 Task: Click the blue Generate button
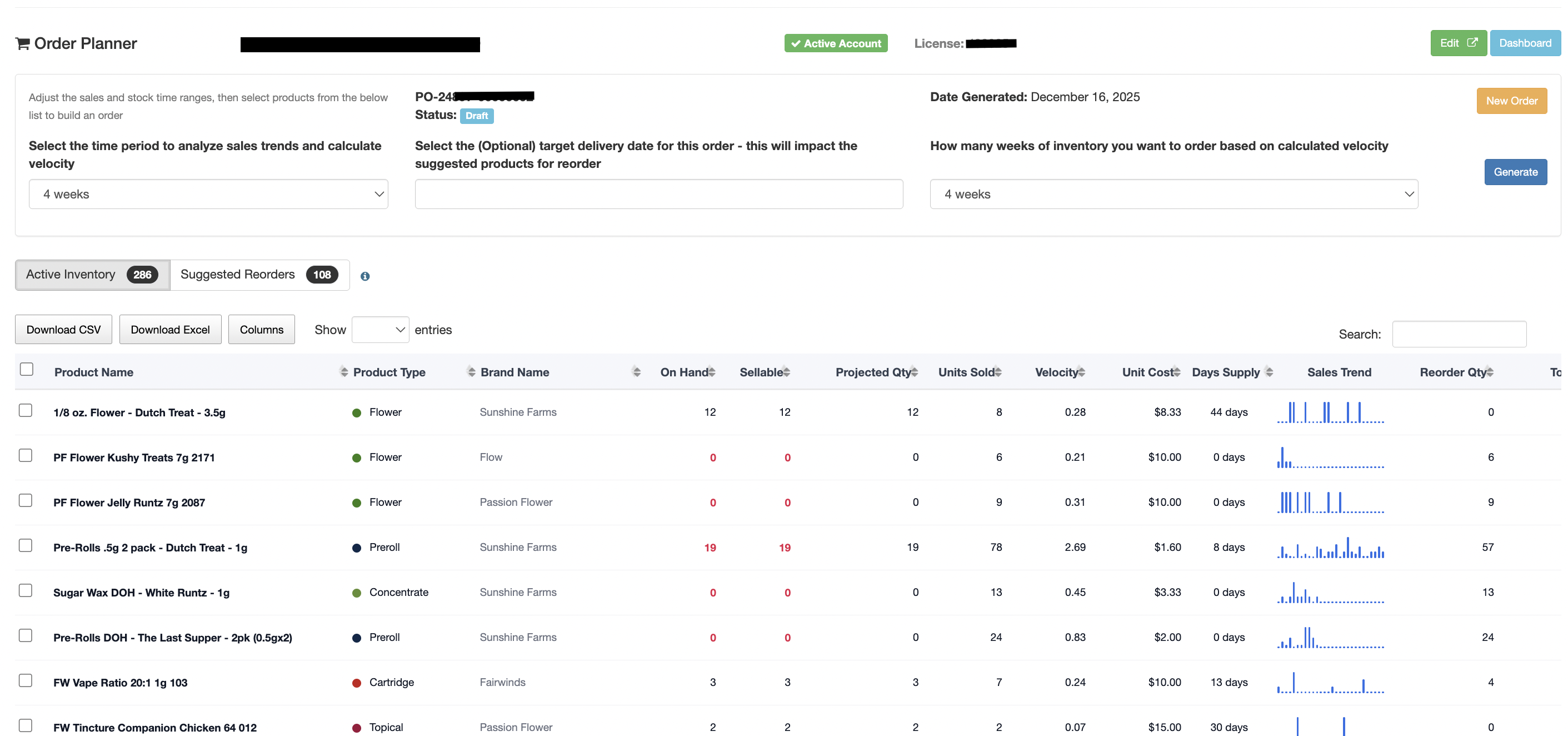1515,172
